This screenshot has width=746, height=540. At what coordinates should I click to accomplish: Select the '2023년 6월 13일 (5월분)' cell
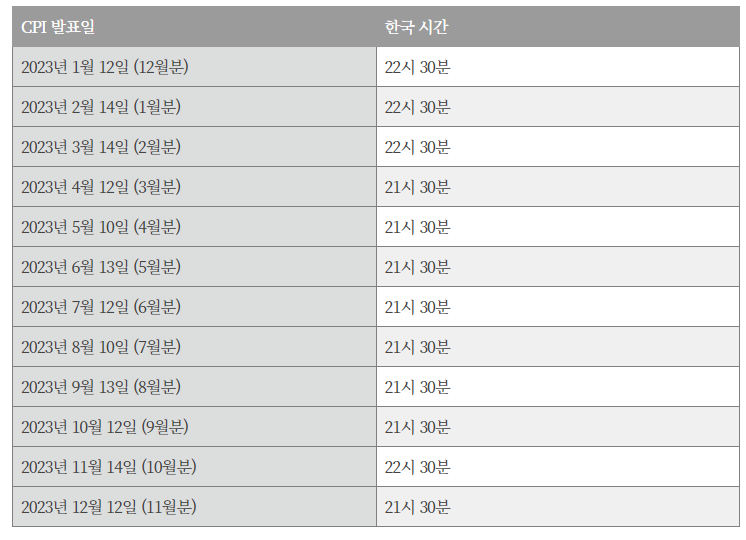pyautogui.click(x=101, y=267)
